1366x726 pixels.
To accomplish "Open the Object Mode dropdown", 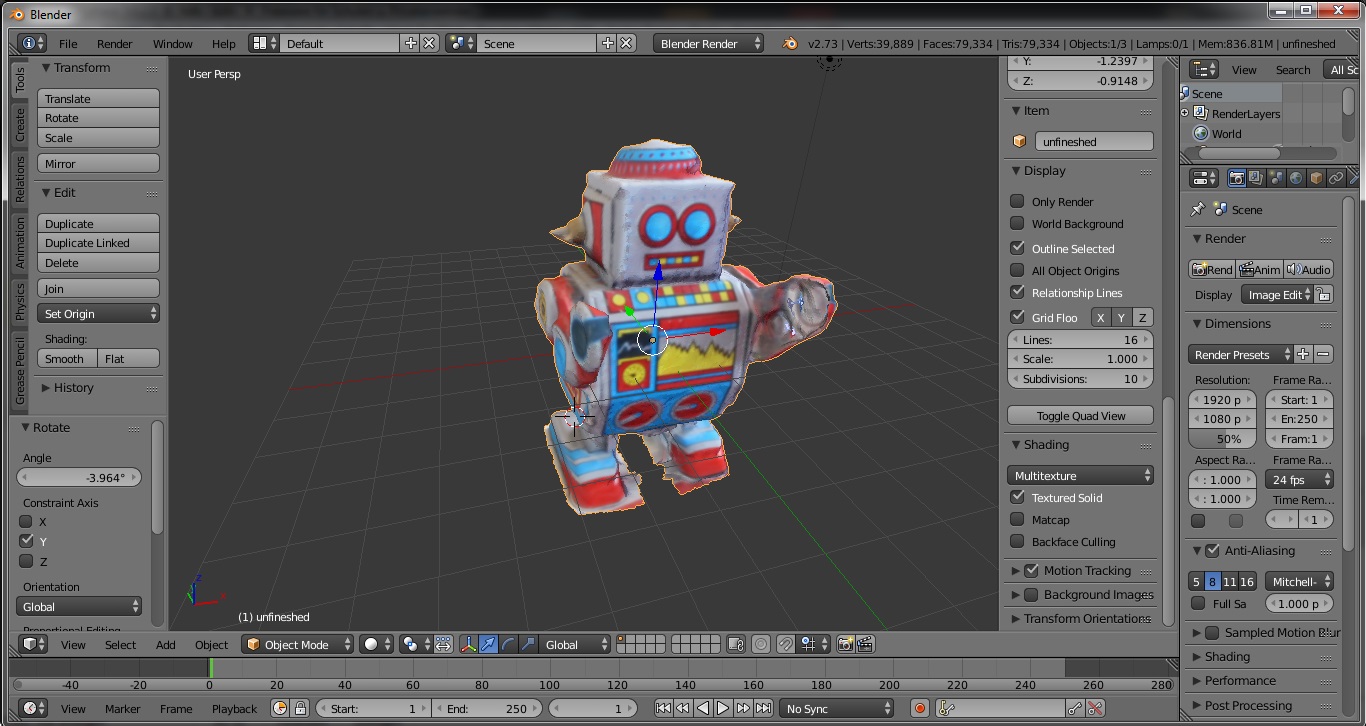I will pyautogui.click(x=299, y=645).
